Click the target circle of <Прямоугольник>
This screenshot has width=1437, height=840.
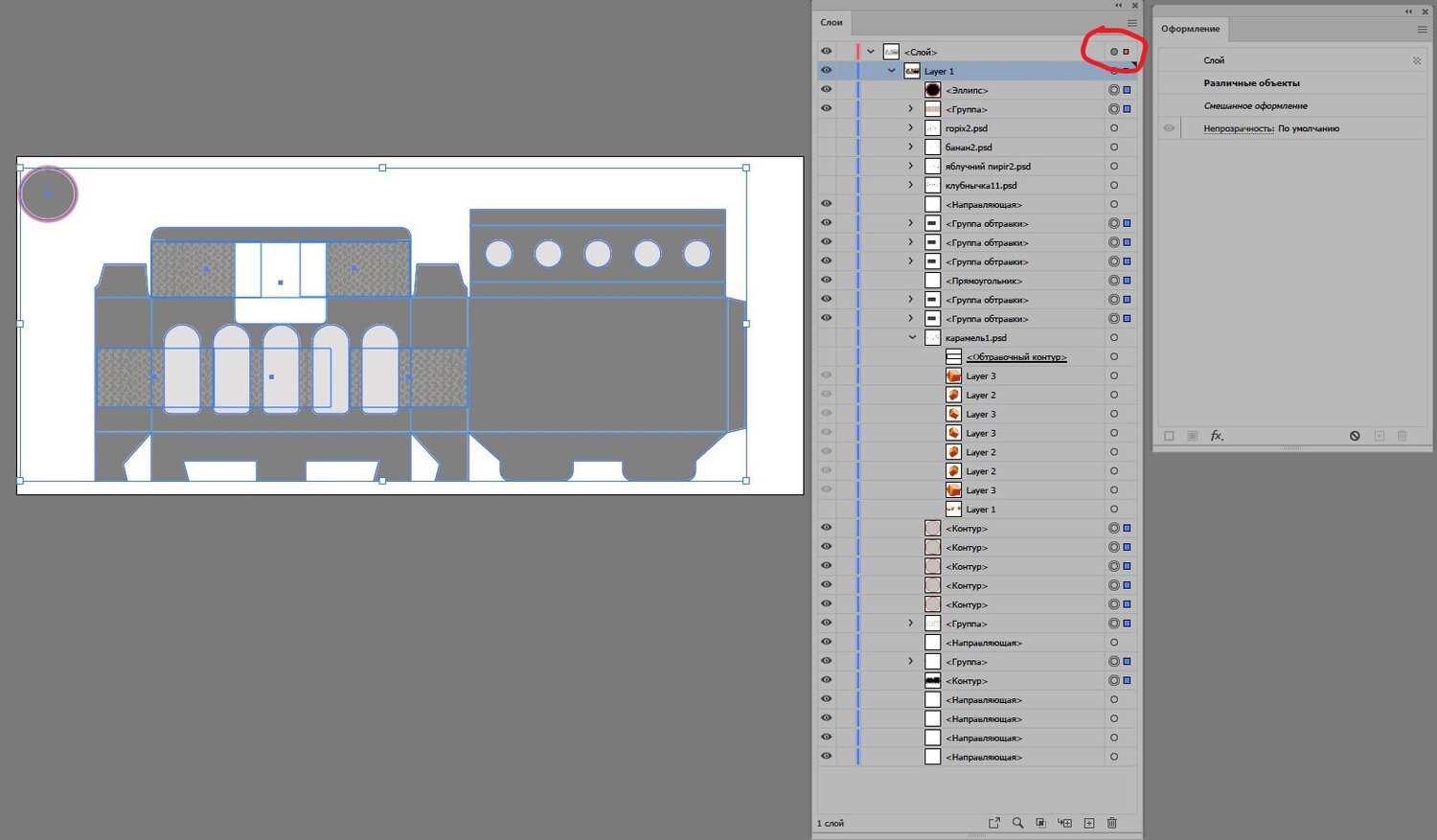pyautogui.click(x=1114, y=281)
